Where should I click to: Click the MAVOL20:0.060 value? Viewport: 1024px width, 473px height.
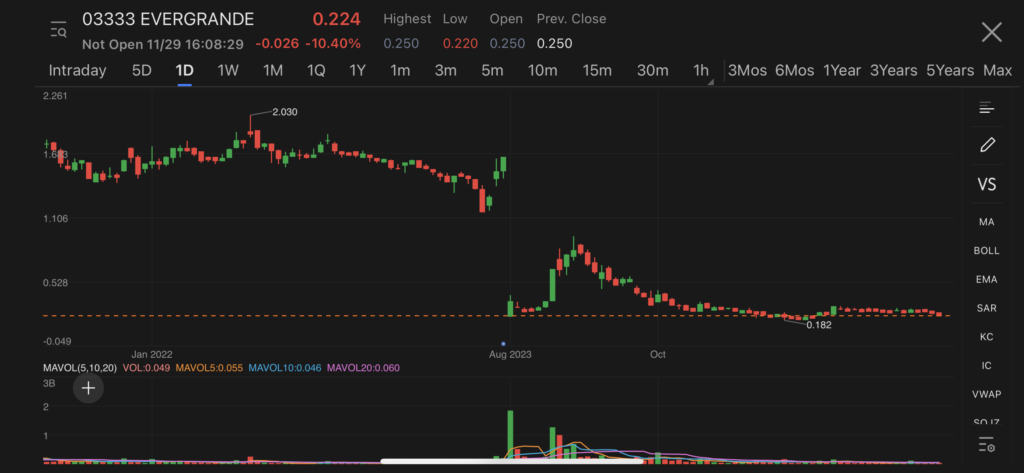[x=363, y=368]
